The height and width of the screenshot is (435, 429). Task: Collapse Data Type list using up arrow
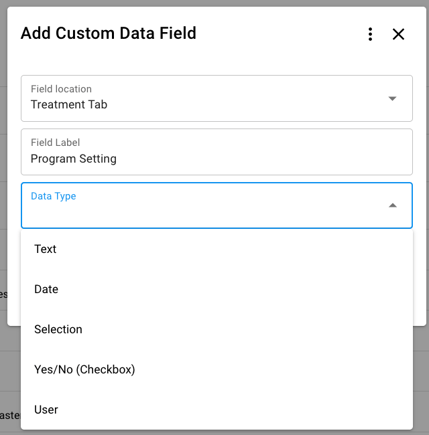pos(393,205)
